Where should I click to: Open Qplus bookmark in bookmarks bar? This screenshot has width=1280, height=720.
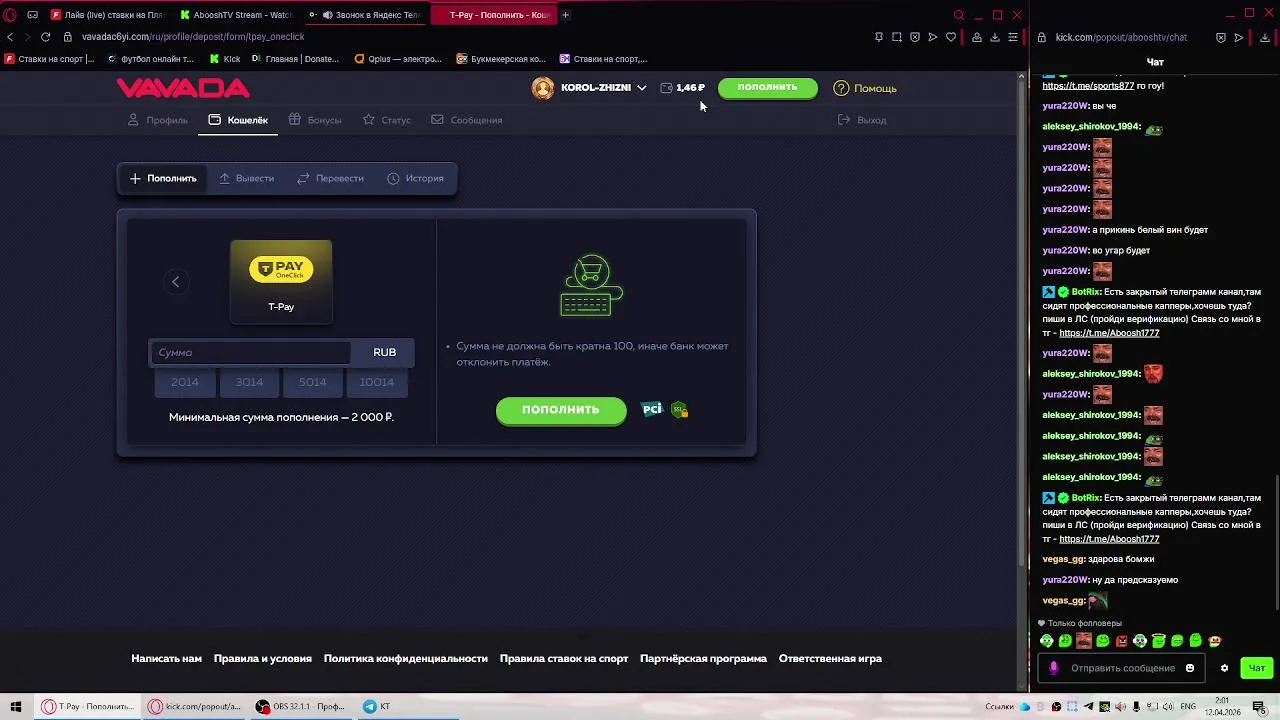(398, 59)
